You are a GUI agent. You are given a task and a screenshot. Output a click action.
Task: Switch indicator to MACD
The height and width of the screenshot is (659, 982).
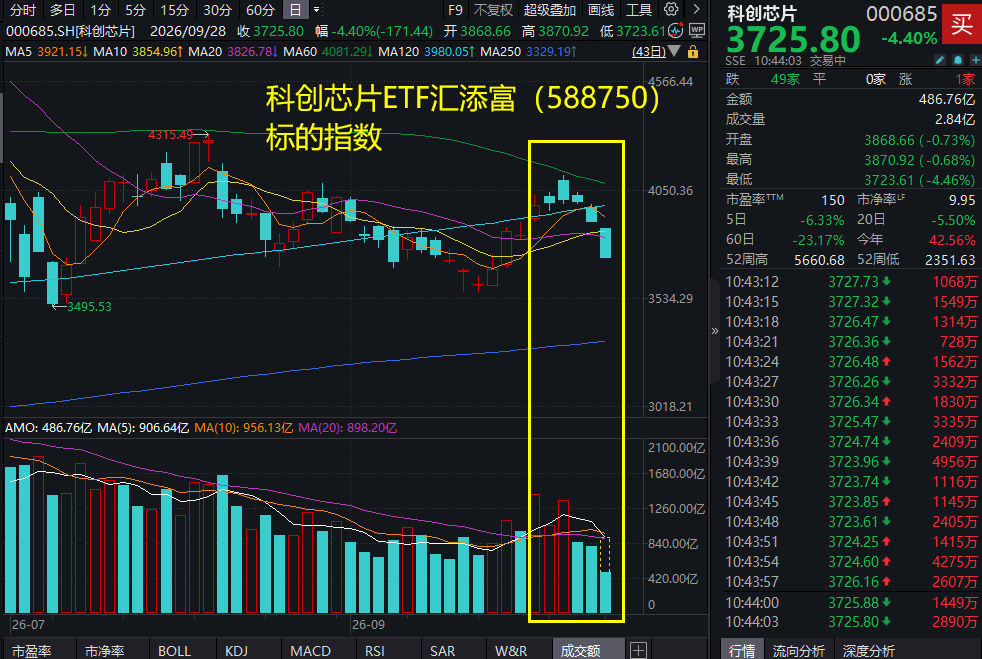[310, 650]
